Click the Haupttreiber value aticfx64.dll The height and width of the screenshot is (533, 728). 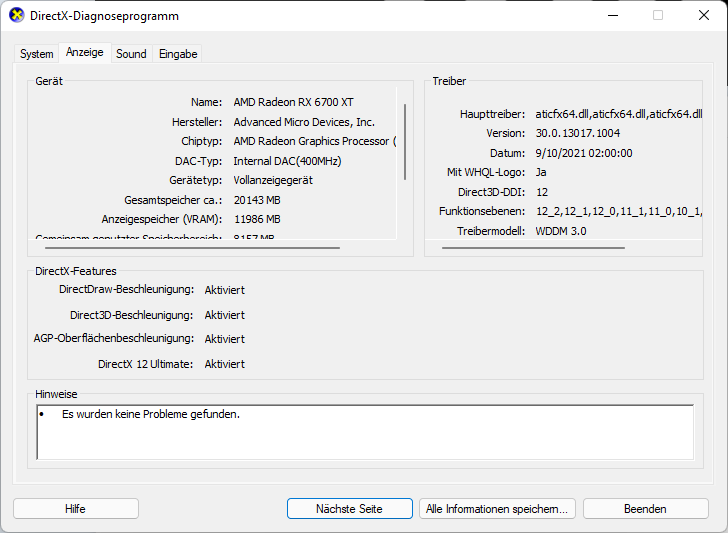[x=618, y=114]
